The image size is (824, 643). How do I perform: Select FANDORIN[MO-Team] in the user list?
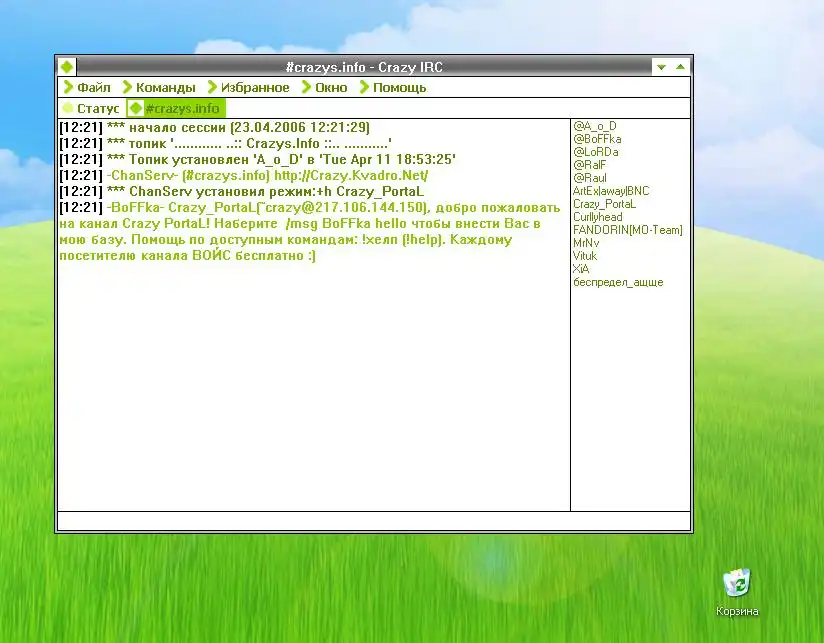pyautogui.click(x=627, y=230)
